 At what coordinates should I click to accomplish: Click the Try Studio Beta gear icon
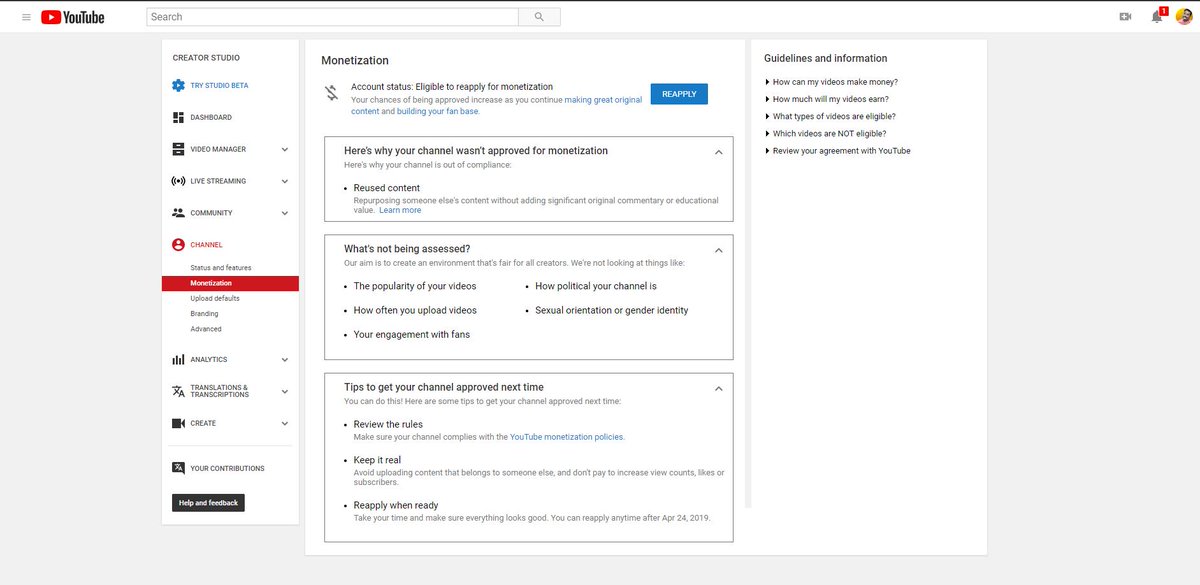178,86
